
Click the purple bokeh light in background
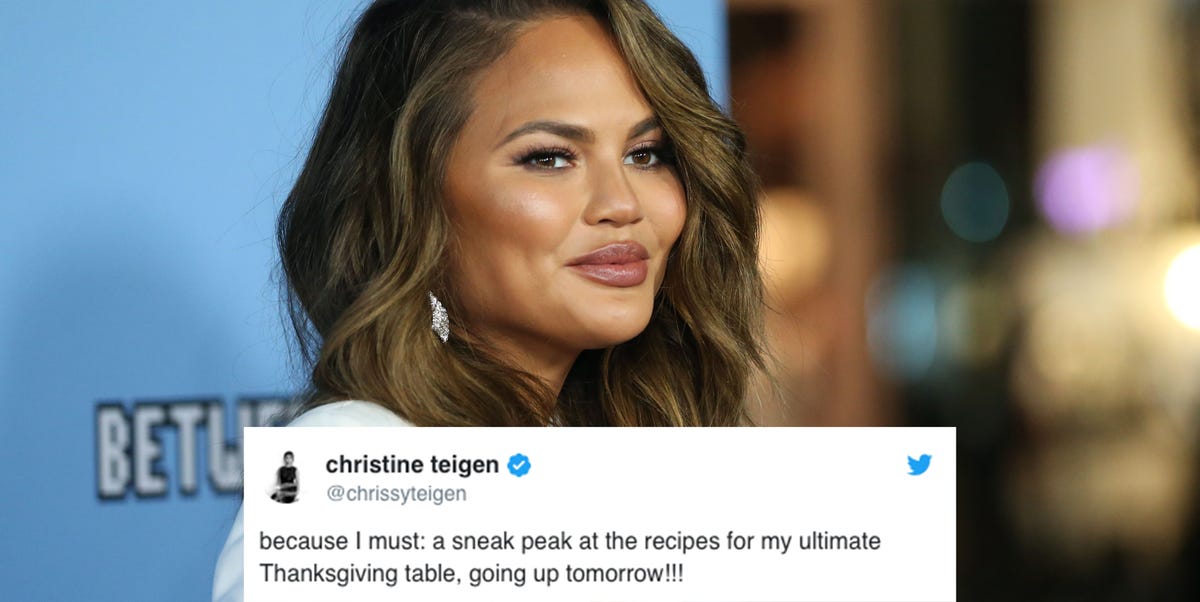point(1085,188)
